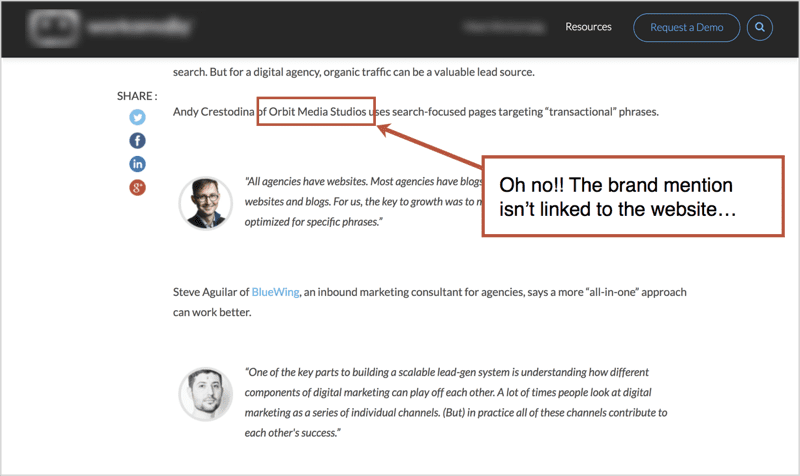Screen dimensions: 800x476
Task: Click the Orbit Media Studios brand mention
Action: point(317,111)
